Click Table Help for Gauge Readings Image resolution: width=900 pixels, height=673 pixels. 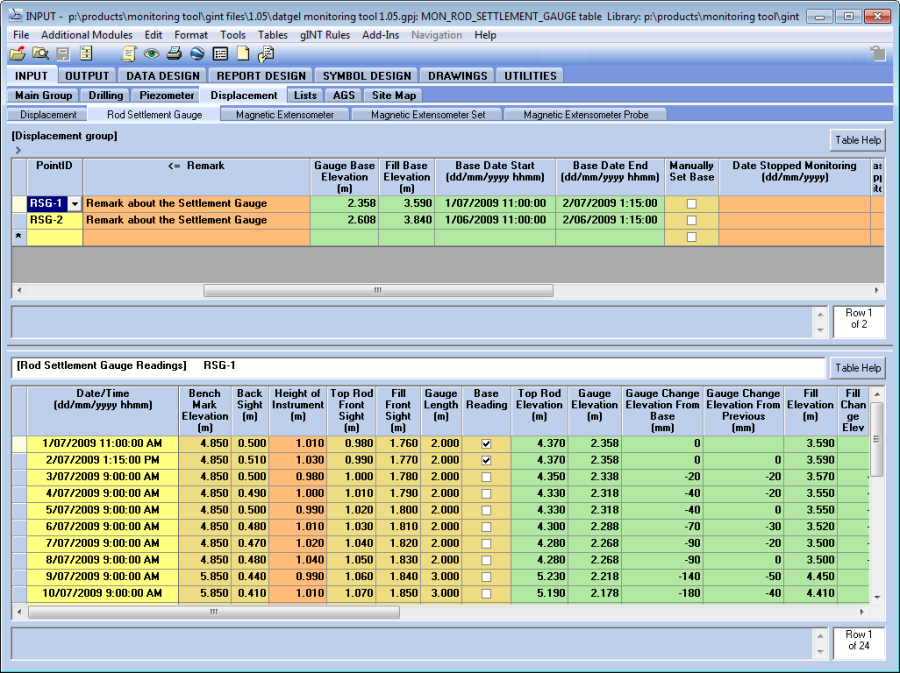pyautogui.click(x=857, y=368)
